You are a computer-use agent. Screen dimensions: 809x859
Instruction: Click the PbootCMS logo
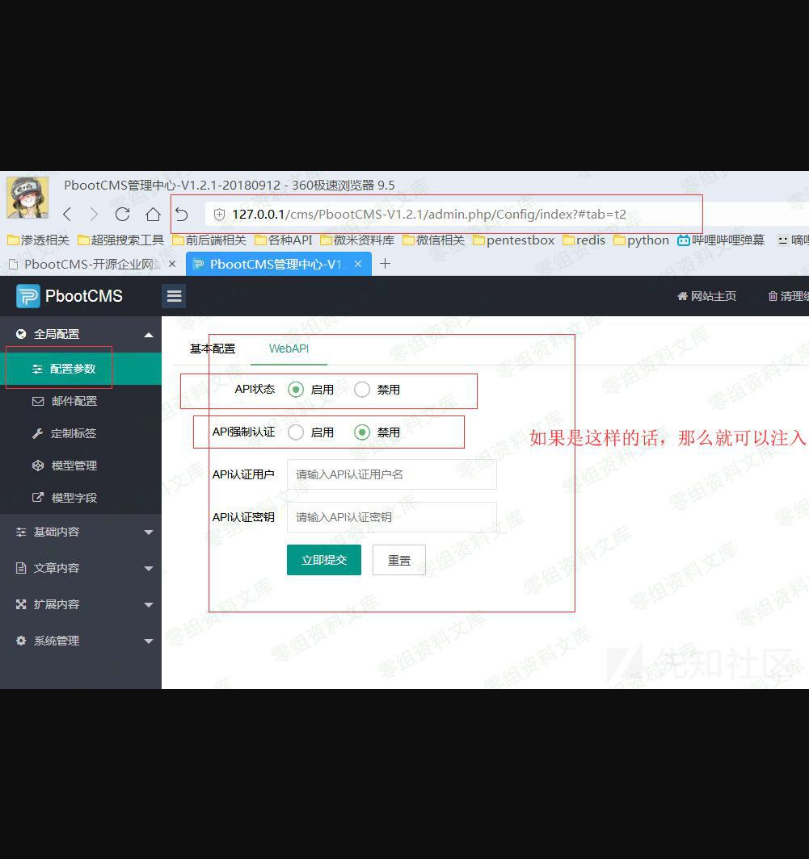[x=70, y=296]
